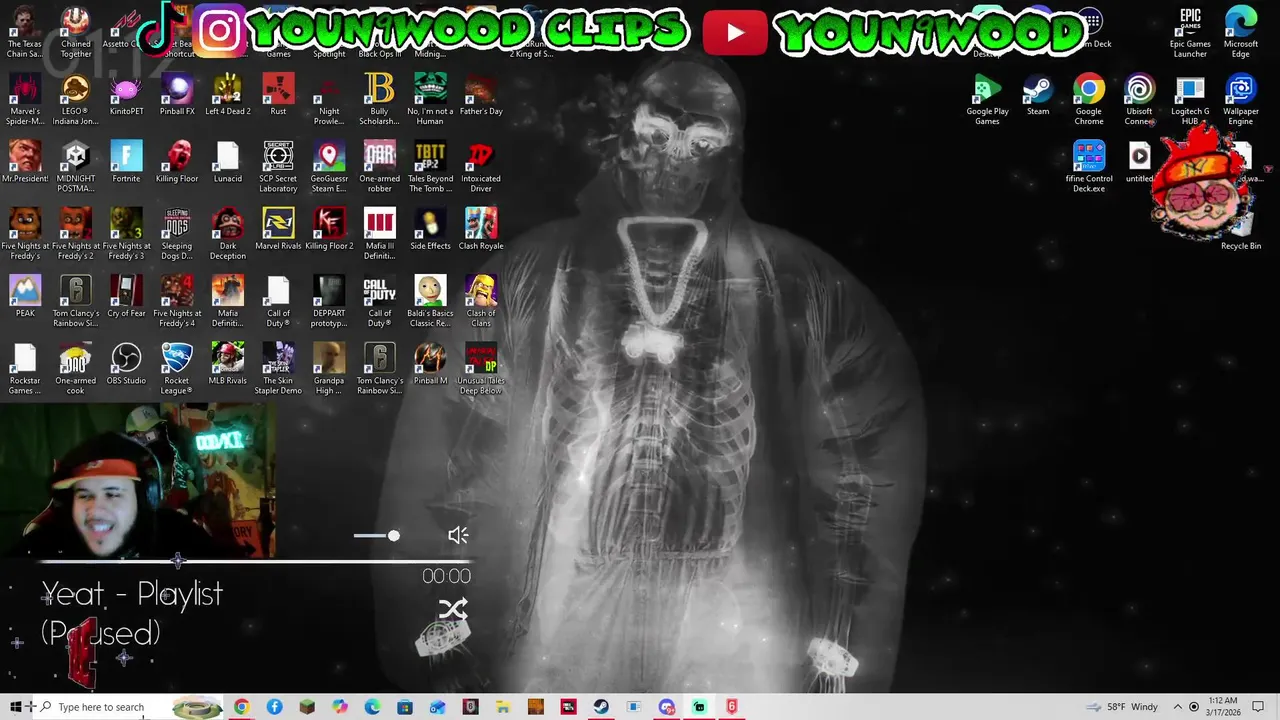This screenshot has height=720, width=1280.
Task: Select the Pinball M desktop icon
Action: coord(430,362)
